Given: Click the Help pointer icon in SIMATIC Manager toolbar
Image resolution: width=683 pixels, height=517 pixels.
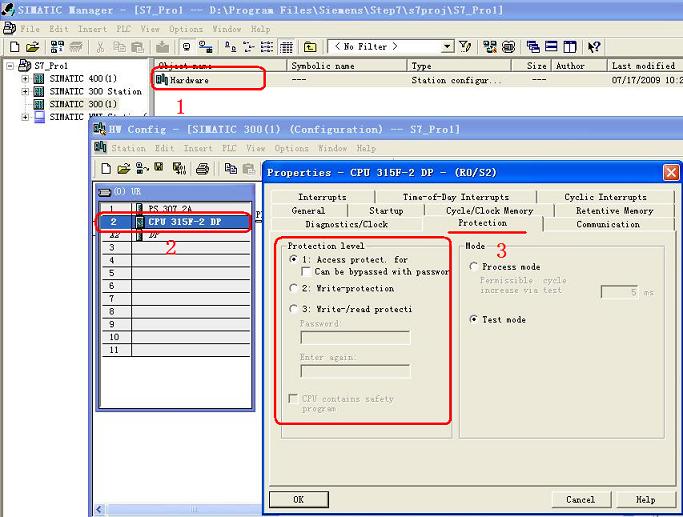Looking at the screenshot, I should pos(594,47).
